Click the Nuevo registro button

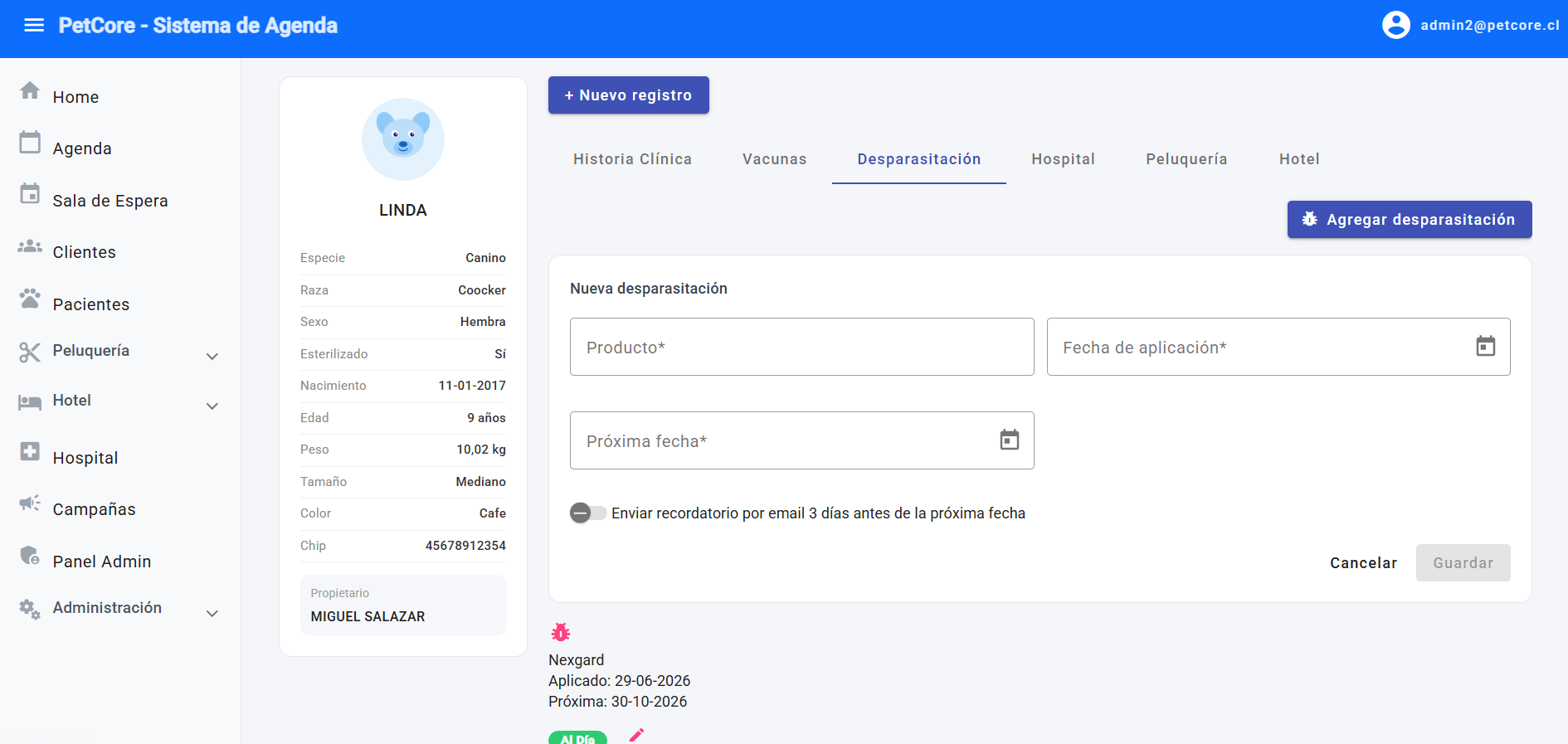[629, 95]
